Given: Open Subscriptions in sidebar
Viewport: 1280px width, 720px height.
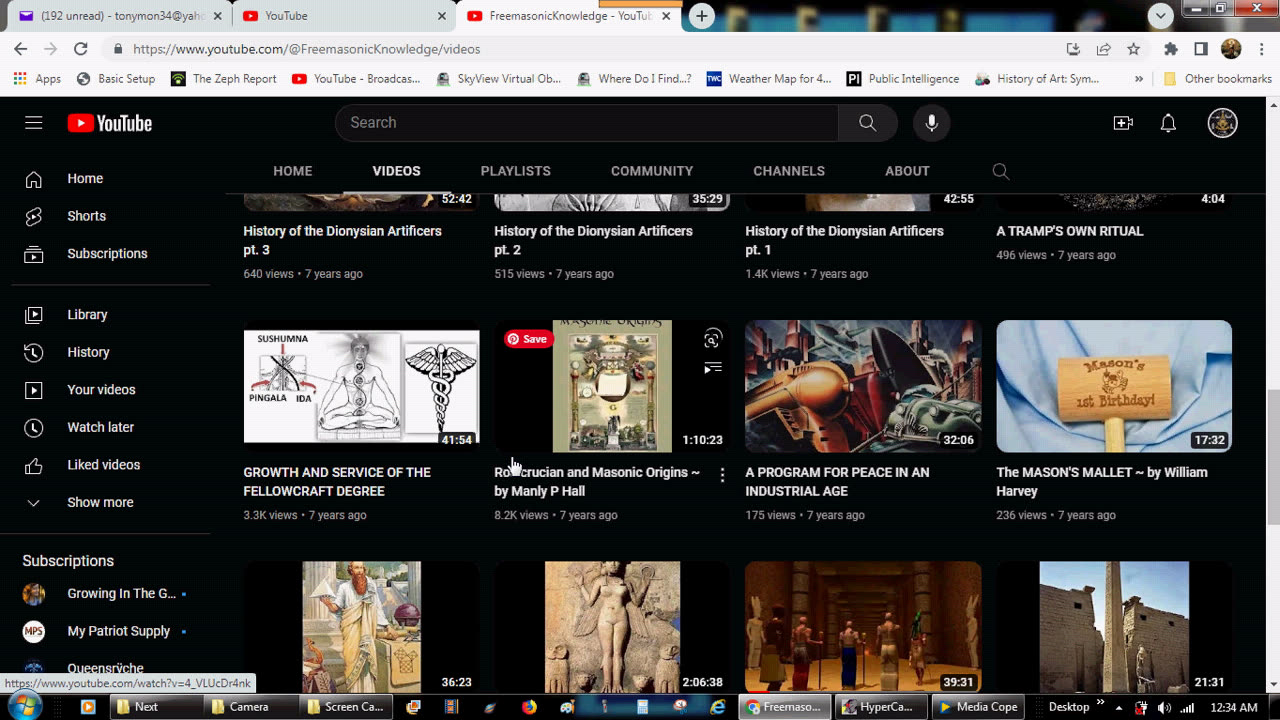Looking at the screenshot, I should click(105, 253).
